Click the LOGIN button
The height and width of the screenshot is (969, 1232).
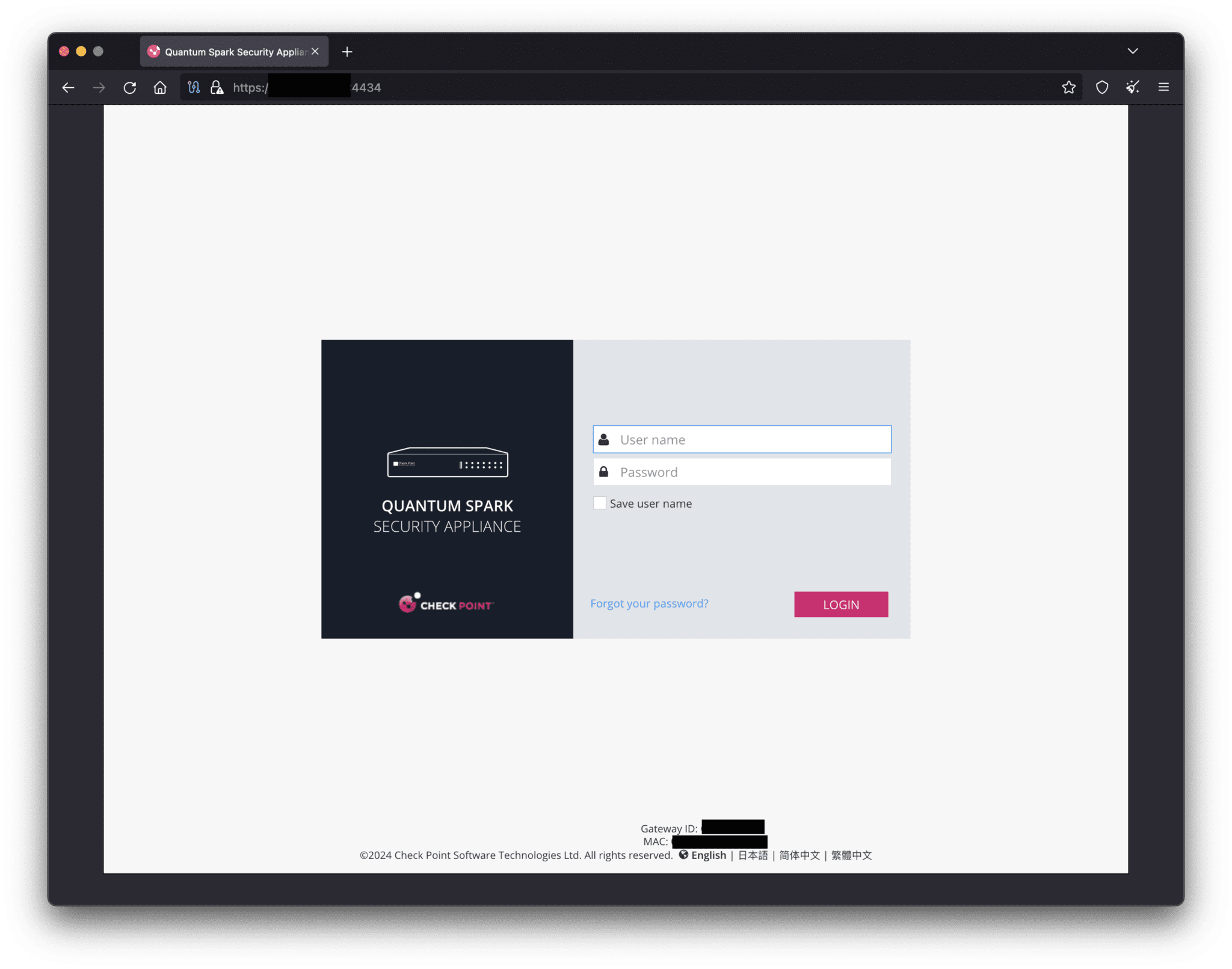point(840,604)
